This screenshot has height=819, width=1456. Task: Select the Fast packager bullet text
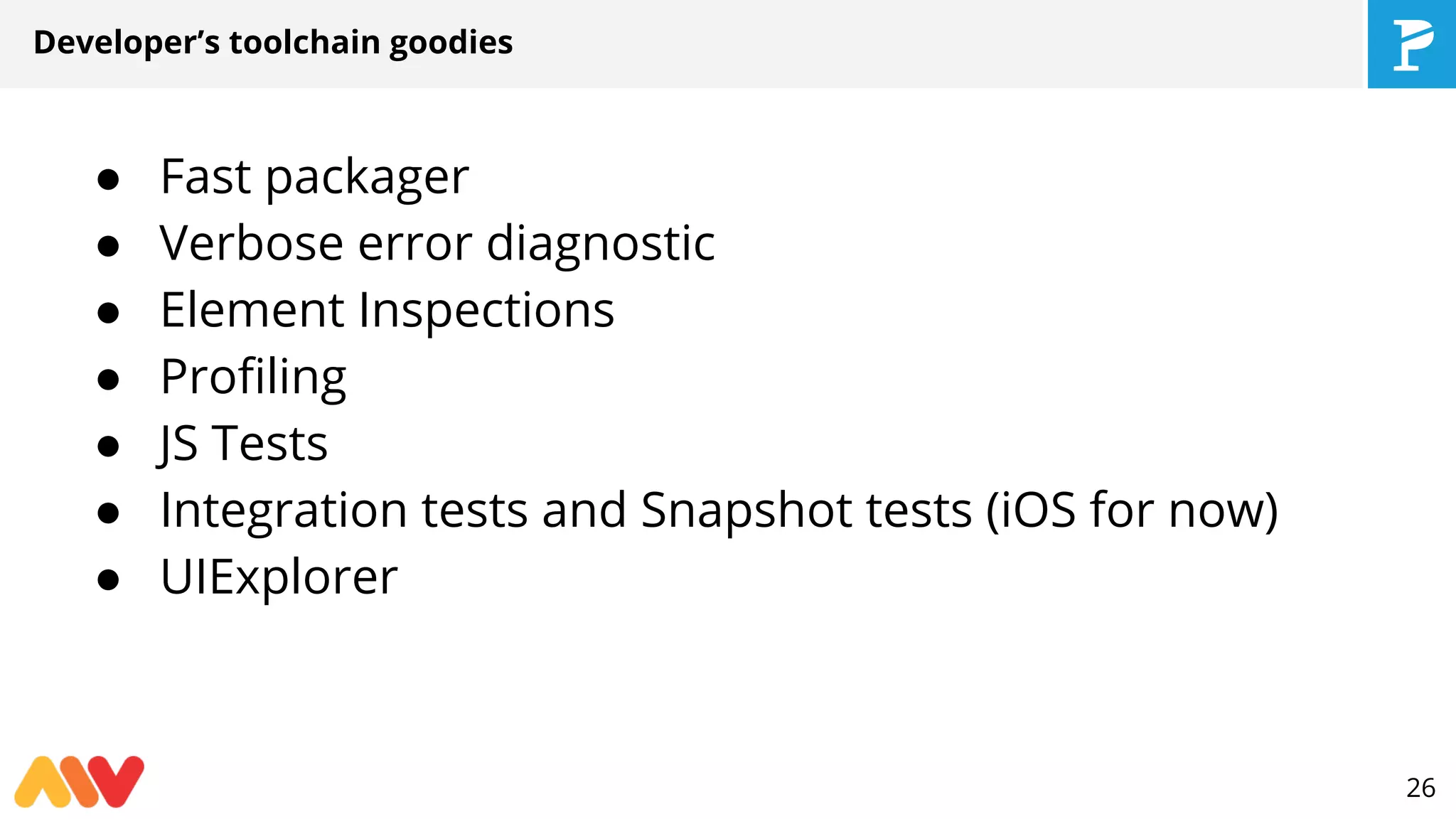pyautogui.click(x=314, y=177)
